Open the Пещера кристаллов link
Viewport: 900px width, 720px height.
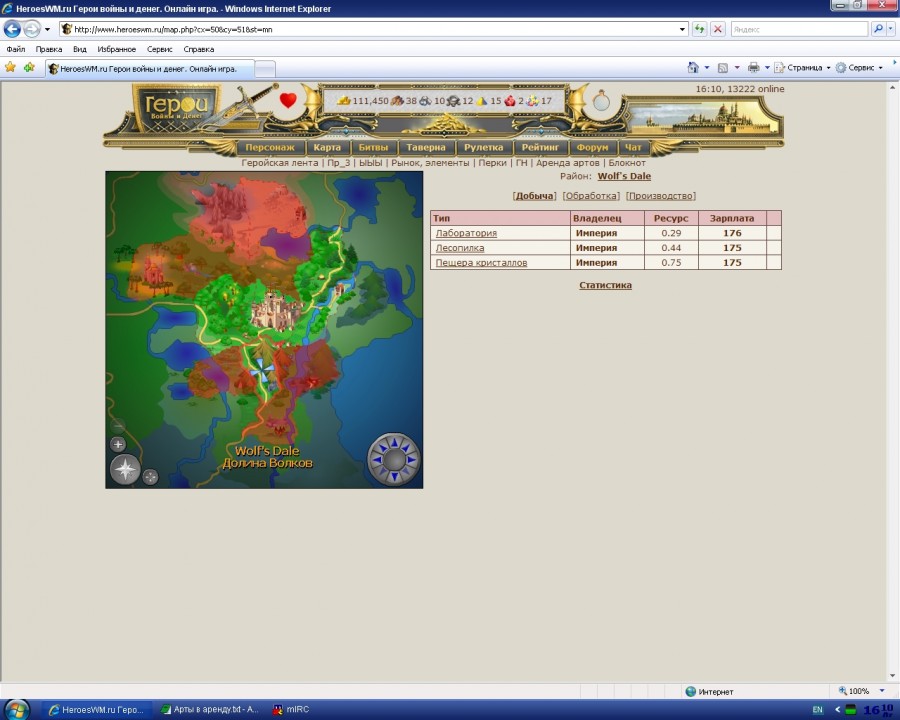[481, 262]
